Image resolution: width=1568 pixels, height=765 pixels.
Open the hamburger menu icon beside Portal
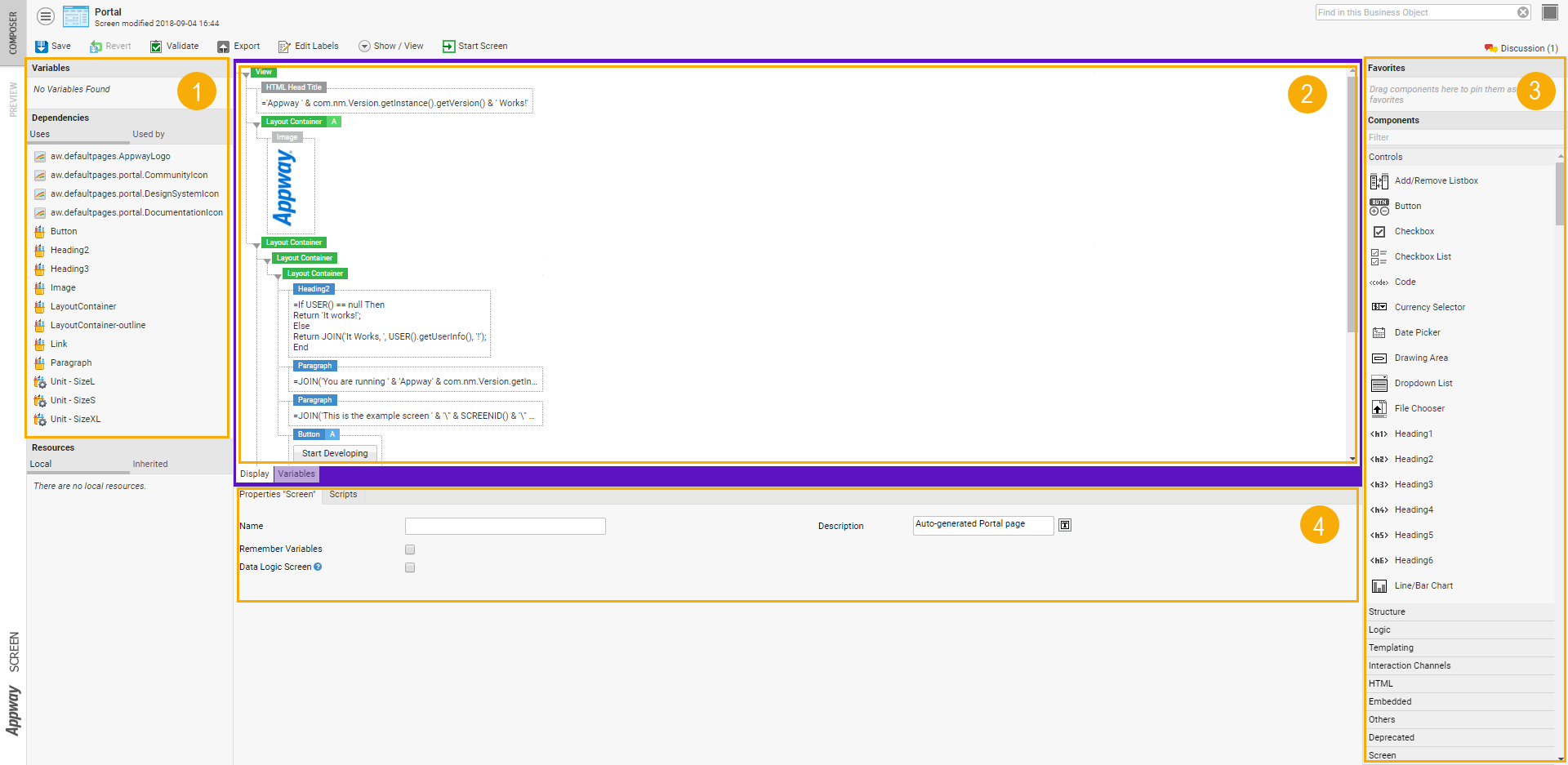(x=46, y=16)
